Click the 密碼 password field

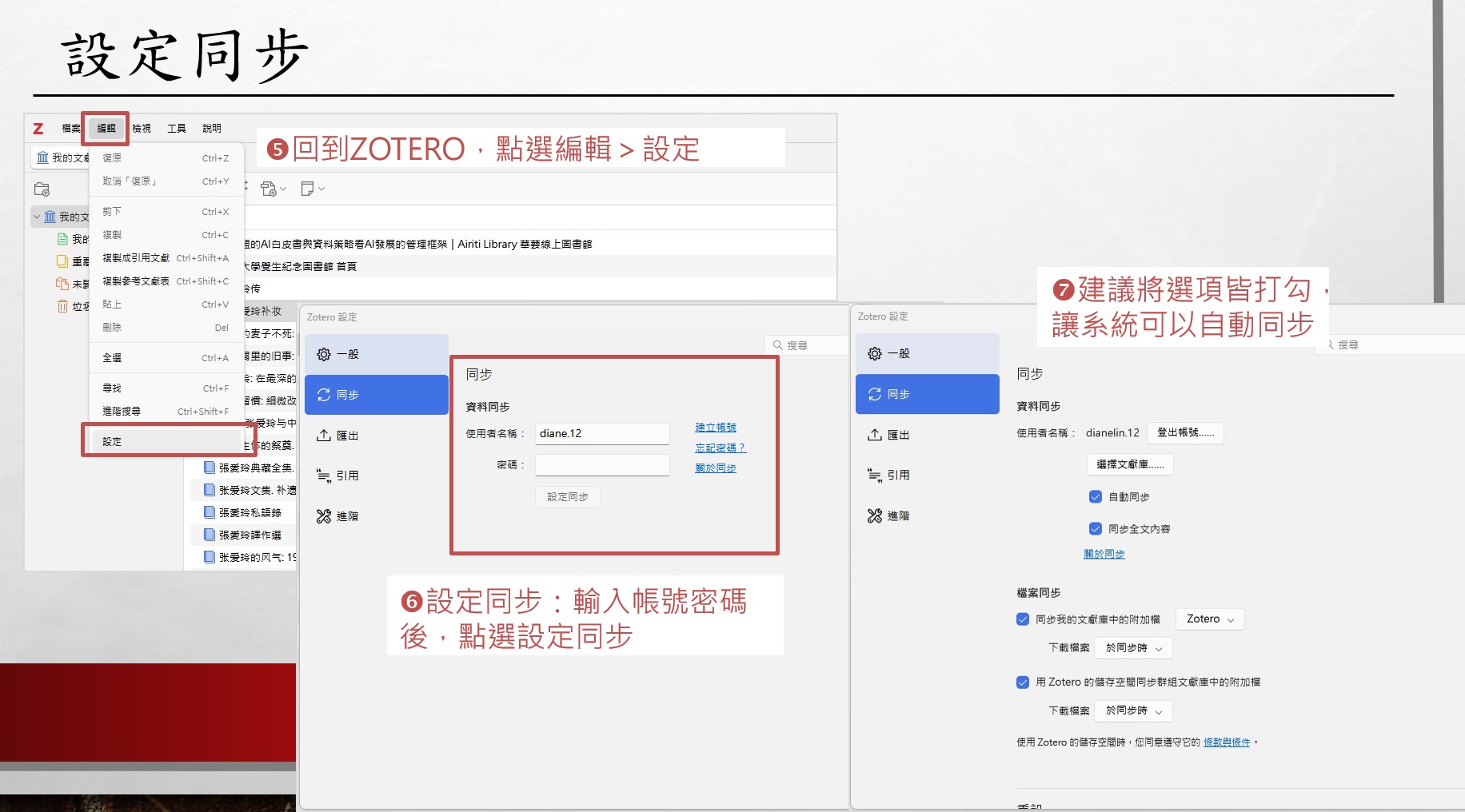[602, 465]
